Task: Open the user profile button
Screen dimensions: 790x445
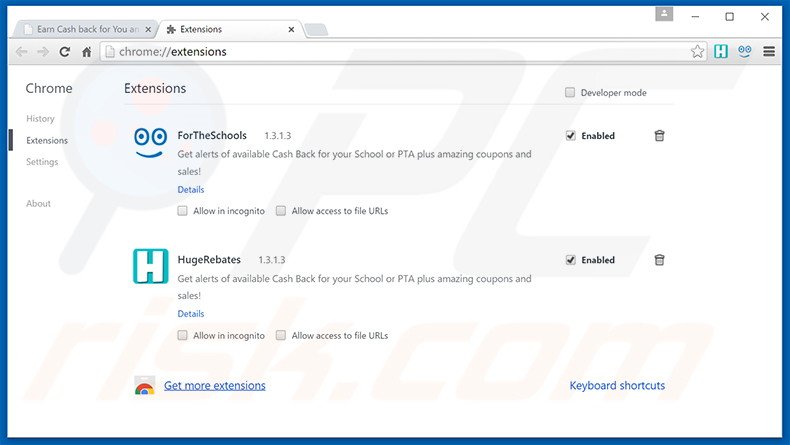Action: (x=664, y=14)
